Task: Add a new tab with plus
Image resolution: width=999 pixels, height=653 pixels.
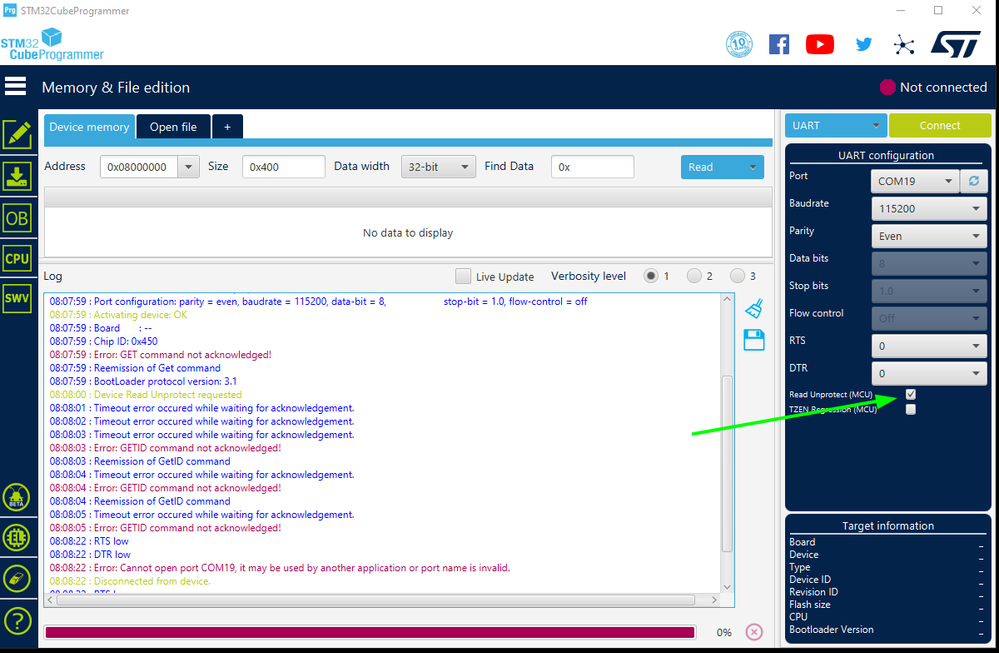Action: (x=227, y=127)
